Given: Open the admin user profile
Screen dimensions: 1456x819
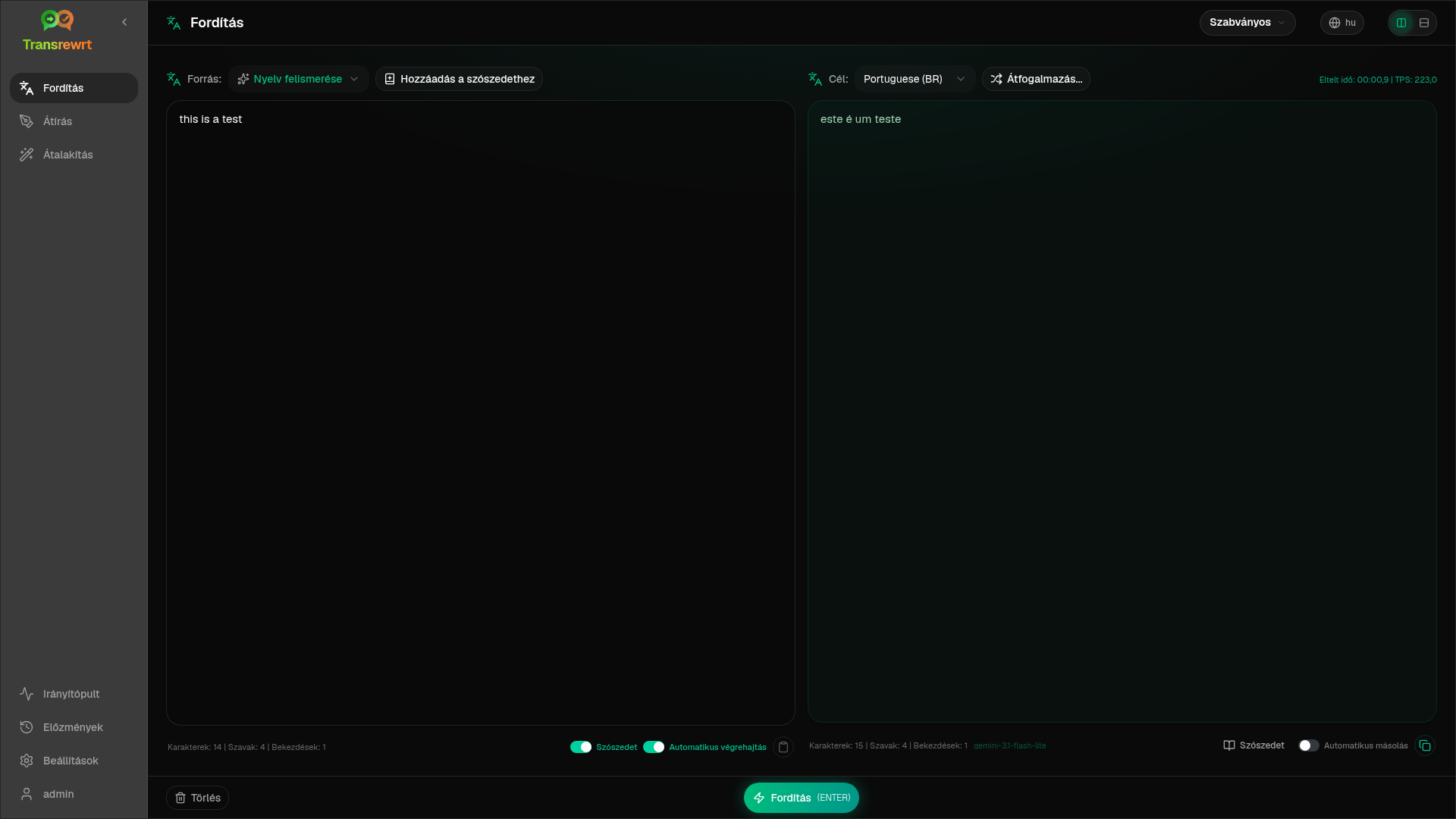Looking at the screenshot, I should (x=74, y=794).
